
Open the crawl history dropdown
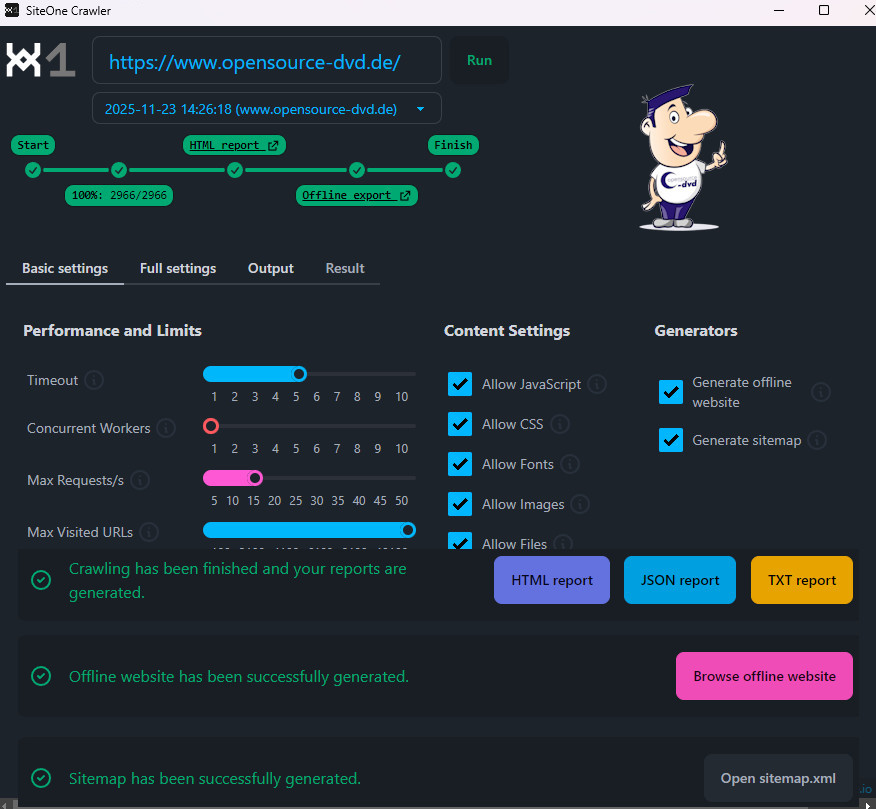coord(420,109)
